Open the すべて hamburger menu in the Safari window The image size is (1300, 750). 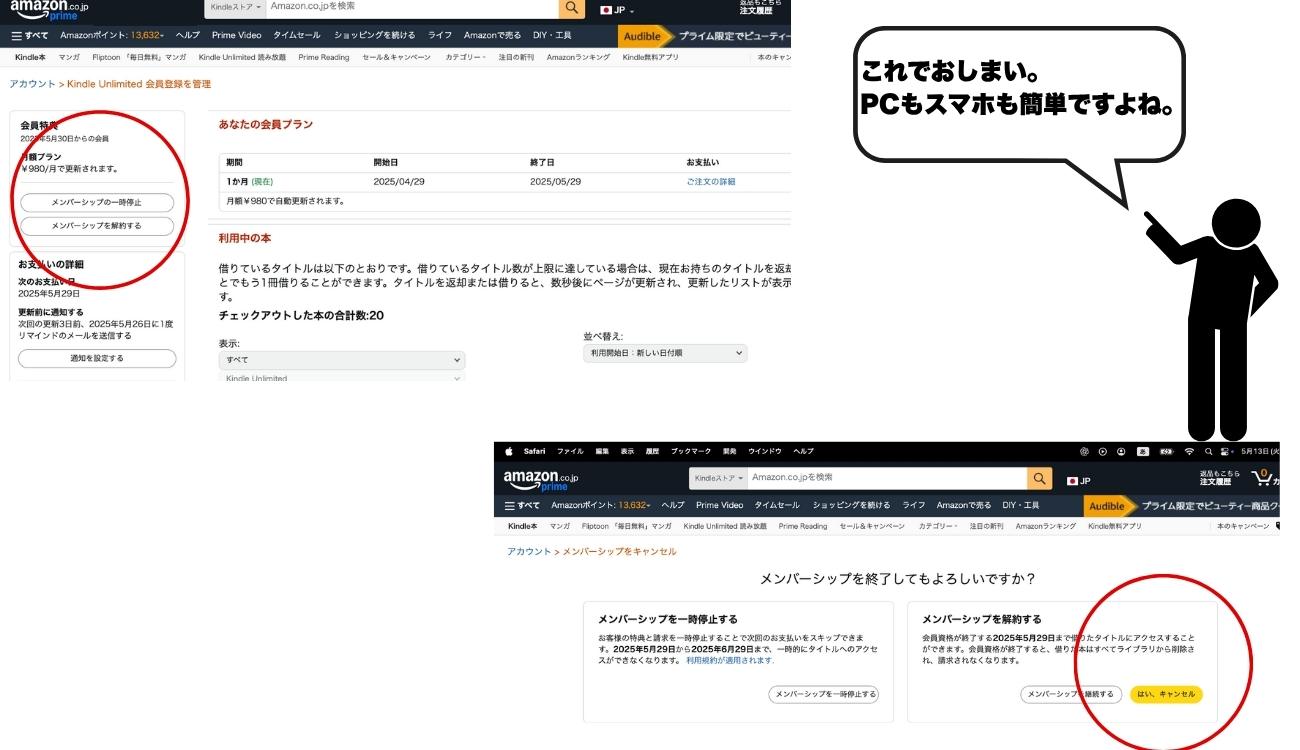tap(522, 505)
